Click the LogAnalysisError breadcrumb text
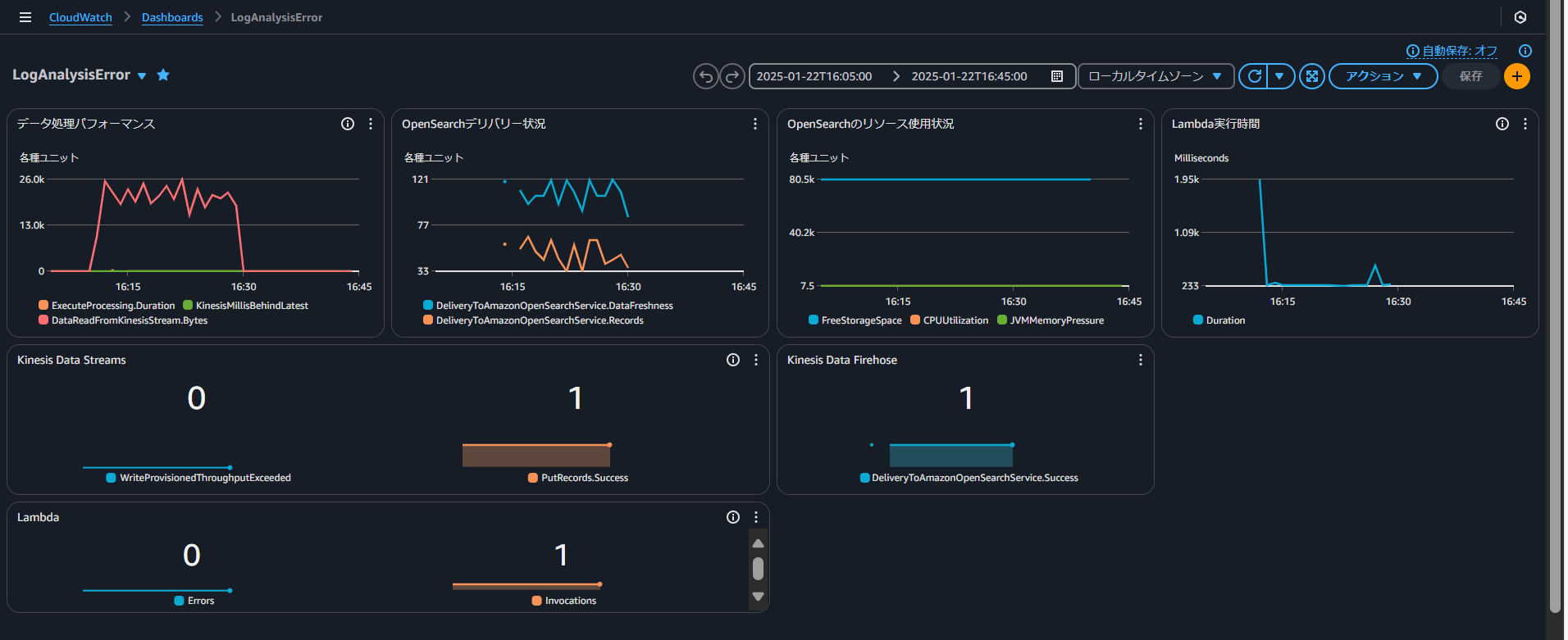The width and height of the screenshot is (1568, 640). click(x=276, y=17)
